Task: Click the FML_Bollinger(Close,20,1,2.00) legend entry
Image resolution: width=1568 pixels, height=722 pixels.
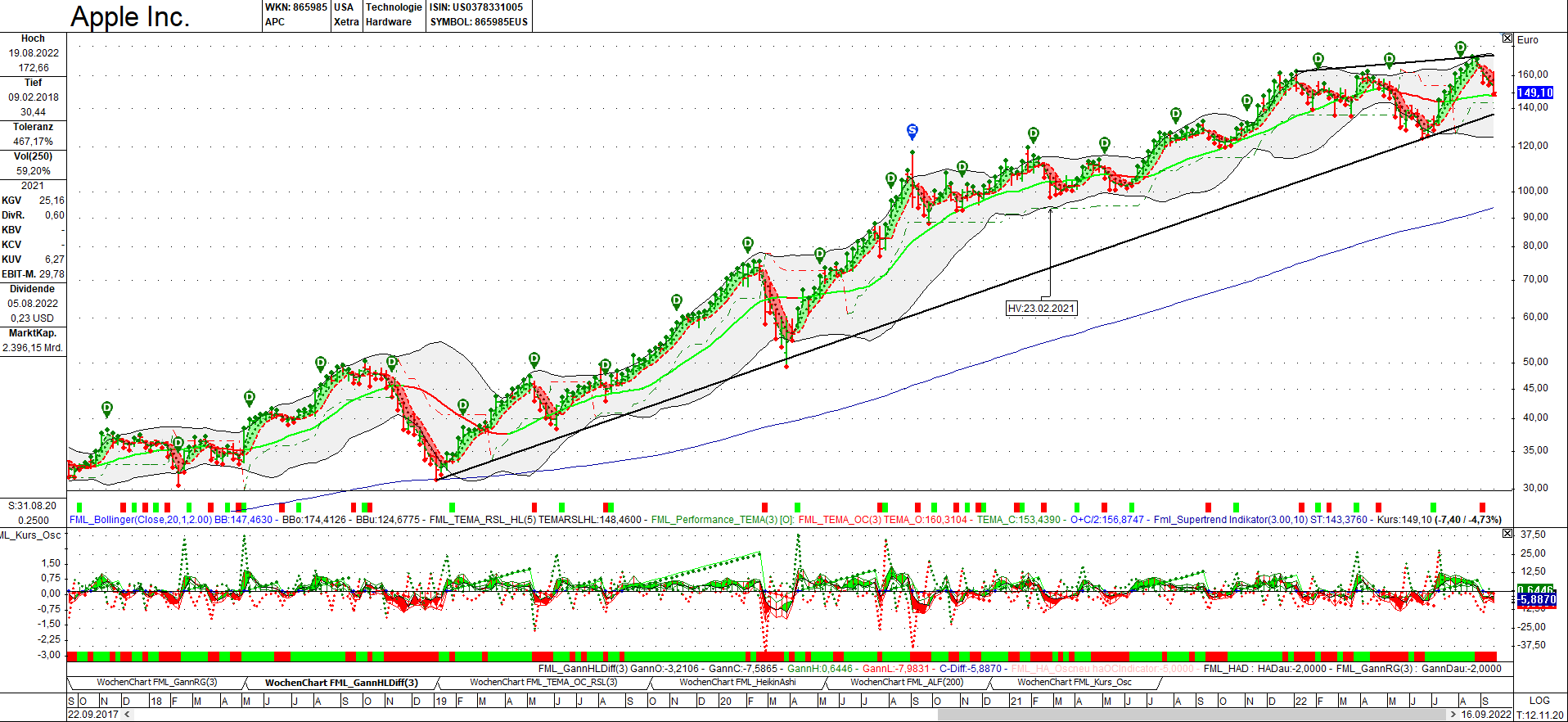Action: click(141, 520)
